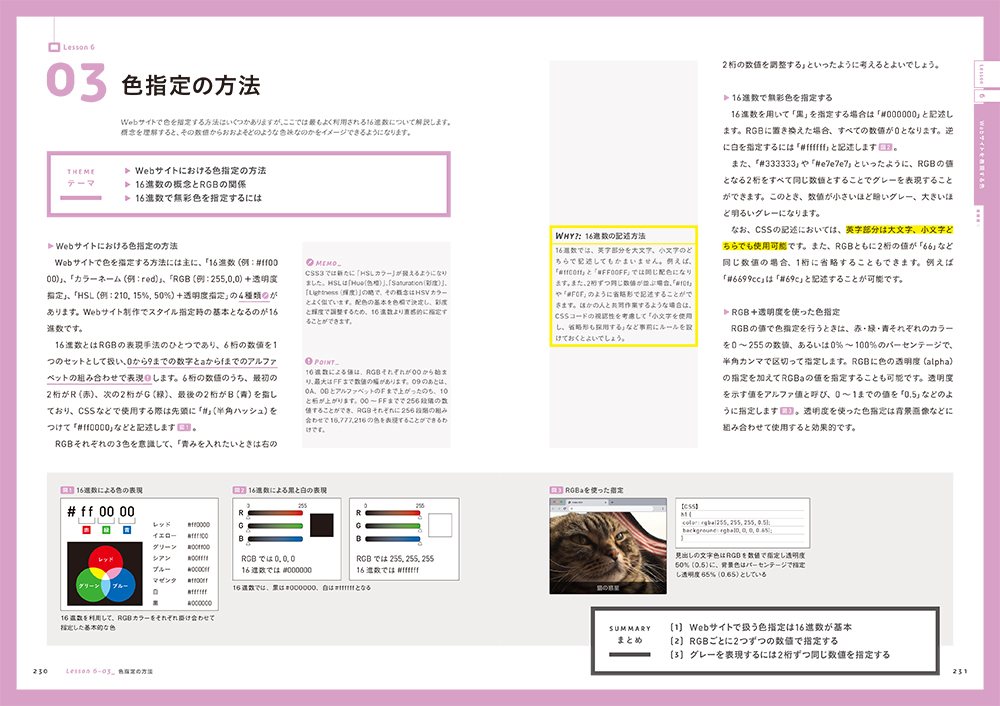Click the white color preview square
1000x706 pixels.
440,525
